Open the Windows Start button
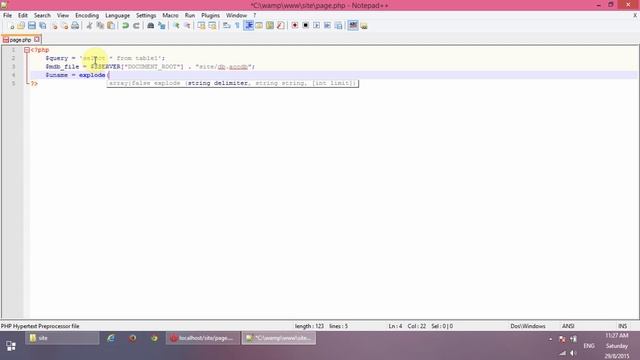Viewport: 640px width, 360px height. coord(11,346)
